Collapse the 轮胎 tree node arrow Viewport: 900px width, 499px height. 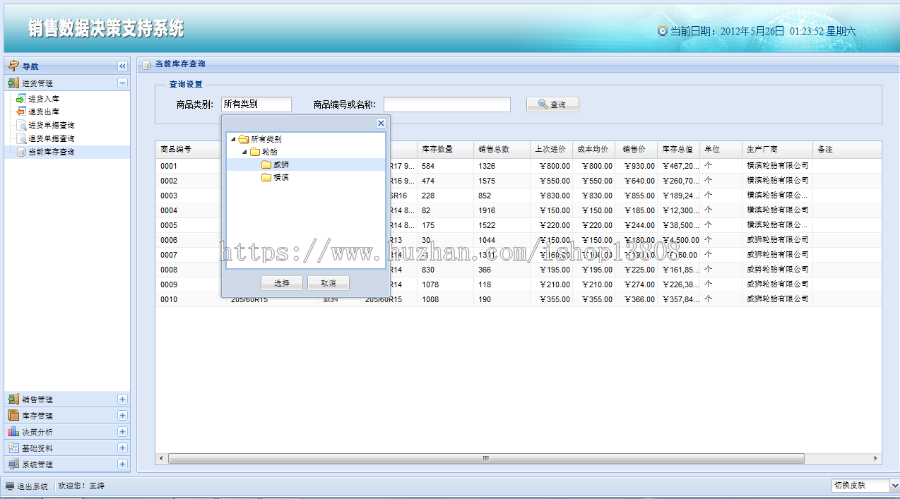(245, 152)
